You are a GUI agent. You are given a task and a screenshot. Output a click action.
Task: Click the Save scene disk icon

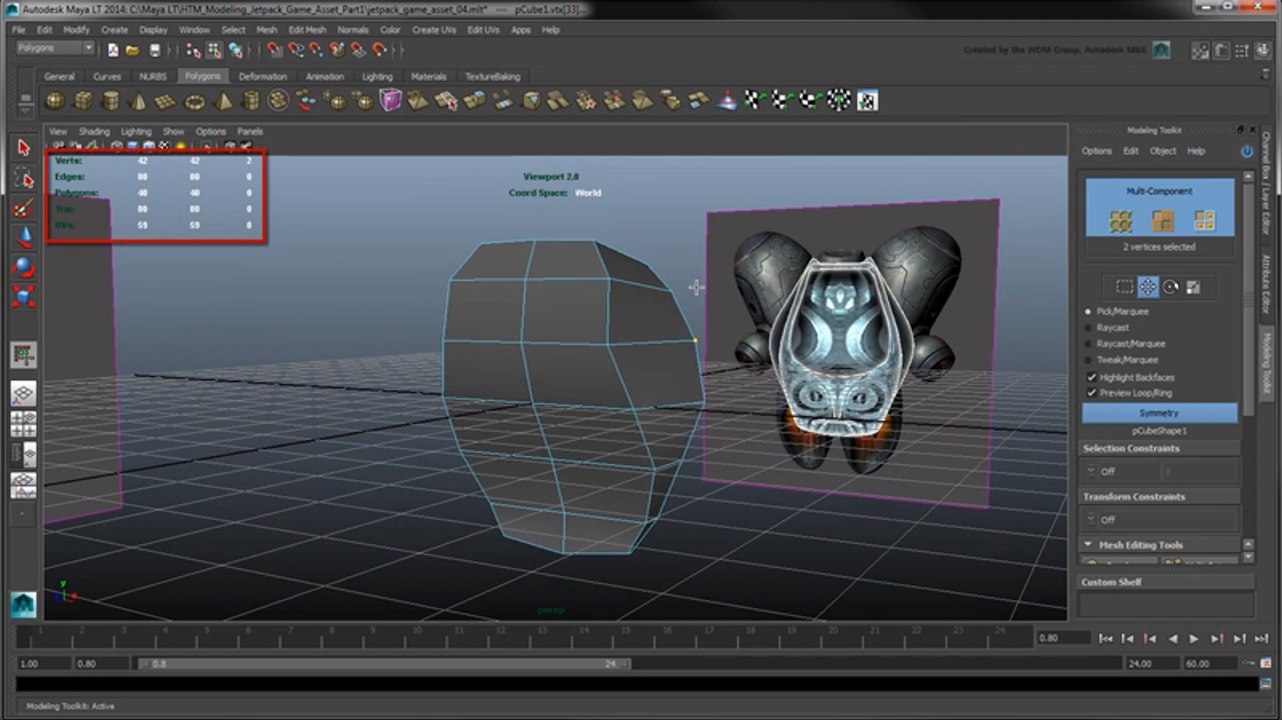click(155, 49)
